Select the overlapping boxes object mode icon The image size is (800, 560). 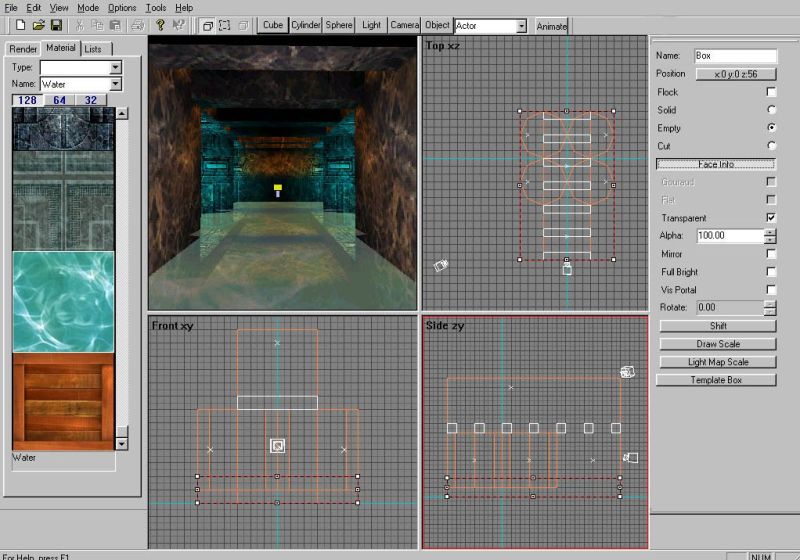[x=207, y=26]
